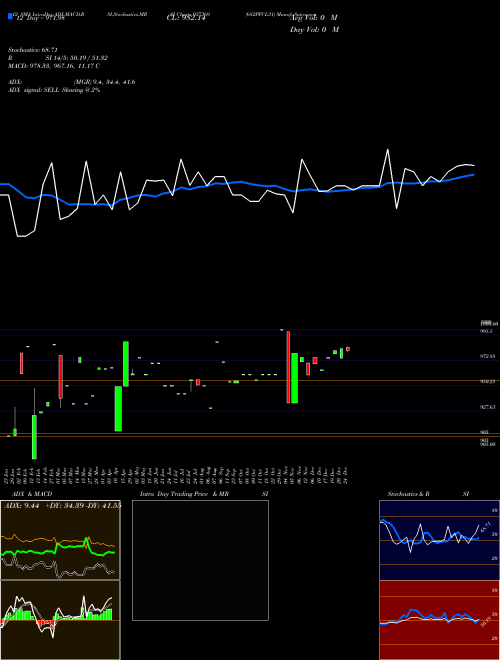Click the 68.71 value label in Stochastics panel
Image resolution: width=500 pixels, height=660 pixels.
(484, 526)
